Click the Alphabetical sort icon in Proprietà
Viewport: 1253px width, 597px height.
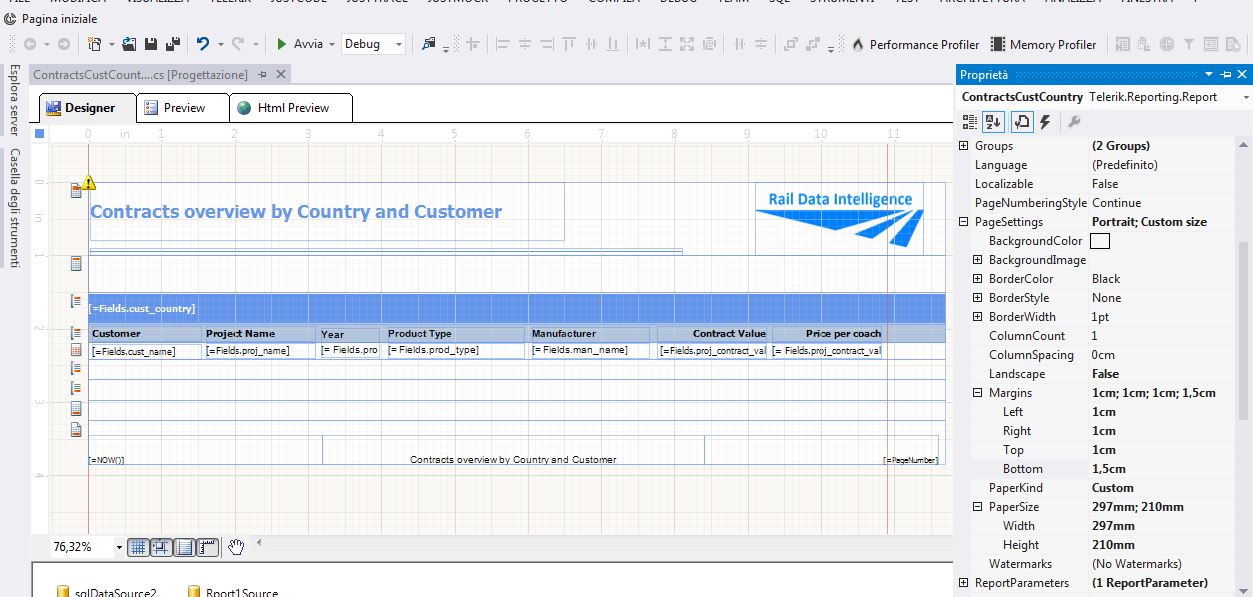click(993, 122)
